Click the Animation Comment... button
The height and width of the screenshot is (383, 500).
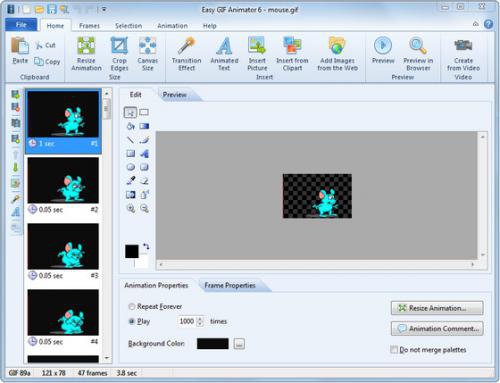(x=437, y=329)
